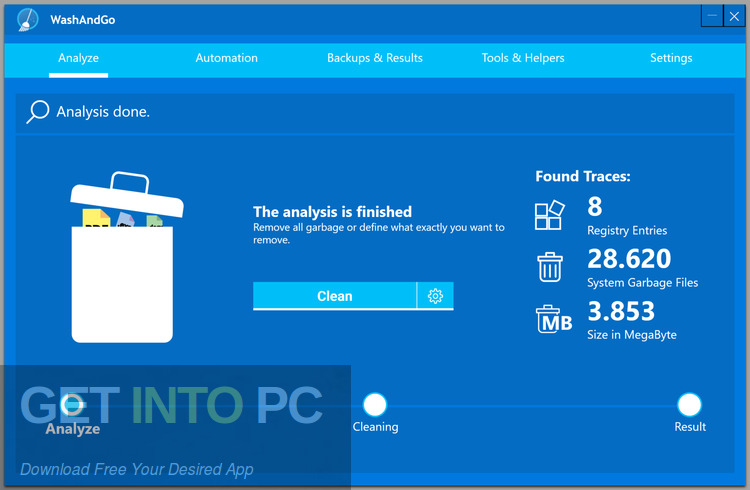Screen dimensions: 750x490
Task: Click the Analysis done status text
Action: point(103,112)
